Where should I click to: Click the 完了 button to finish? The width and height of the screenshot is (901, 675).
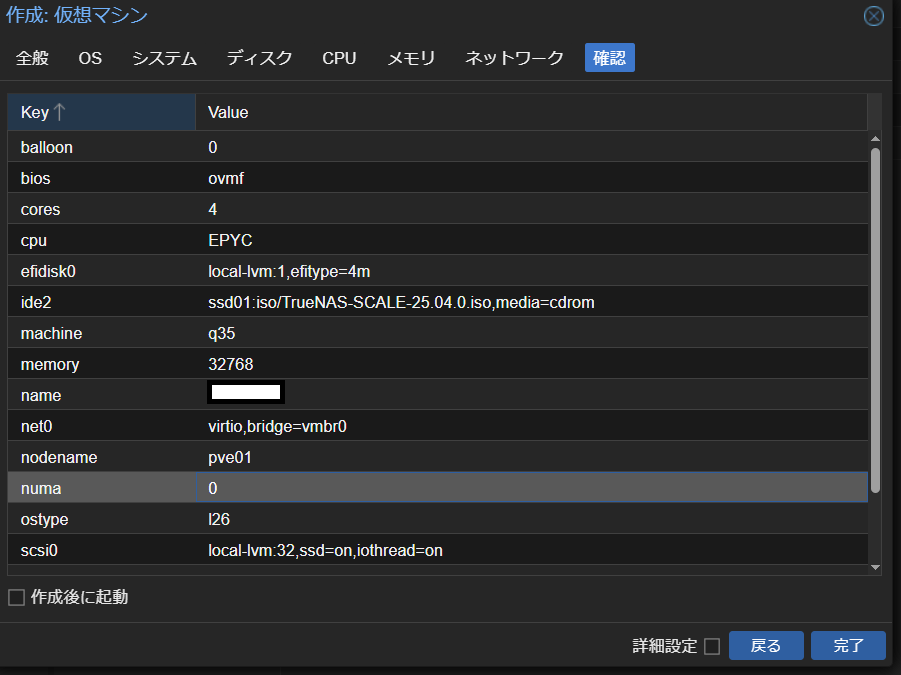tap(848, 646)
